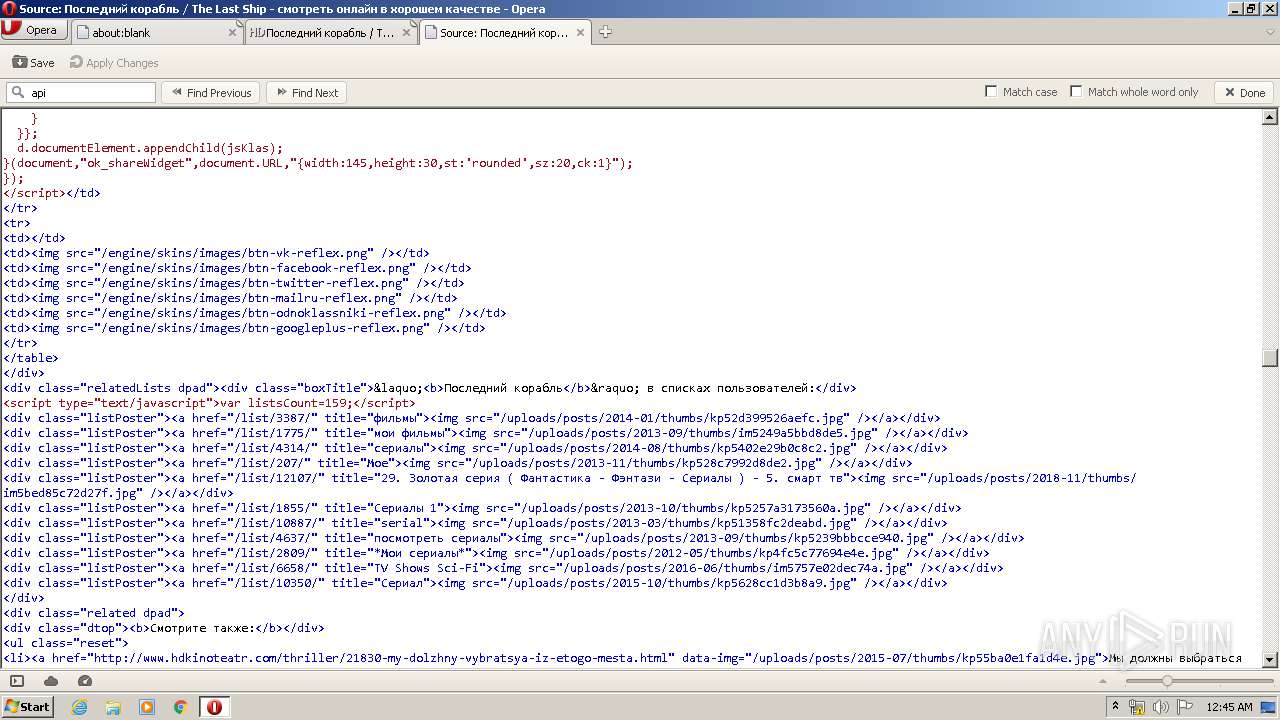
Task: Click the btn-facebook-reflex.png source line
Action: [x=237, y=268]
